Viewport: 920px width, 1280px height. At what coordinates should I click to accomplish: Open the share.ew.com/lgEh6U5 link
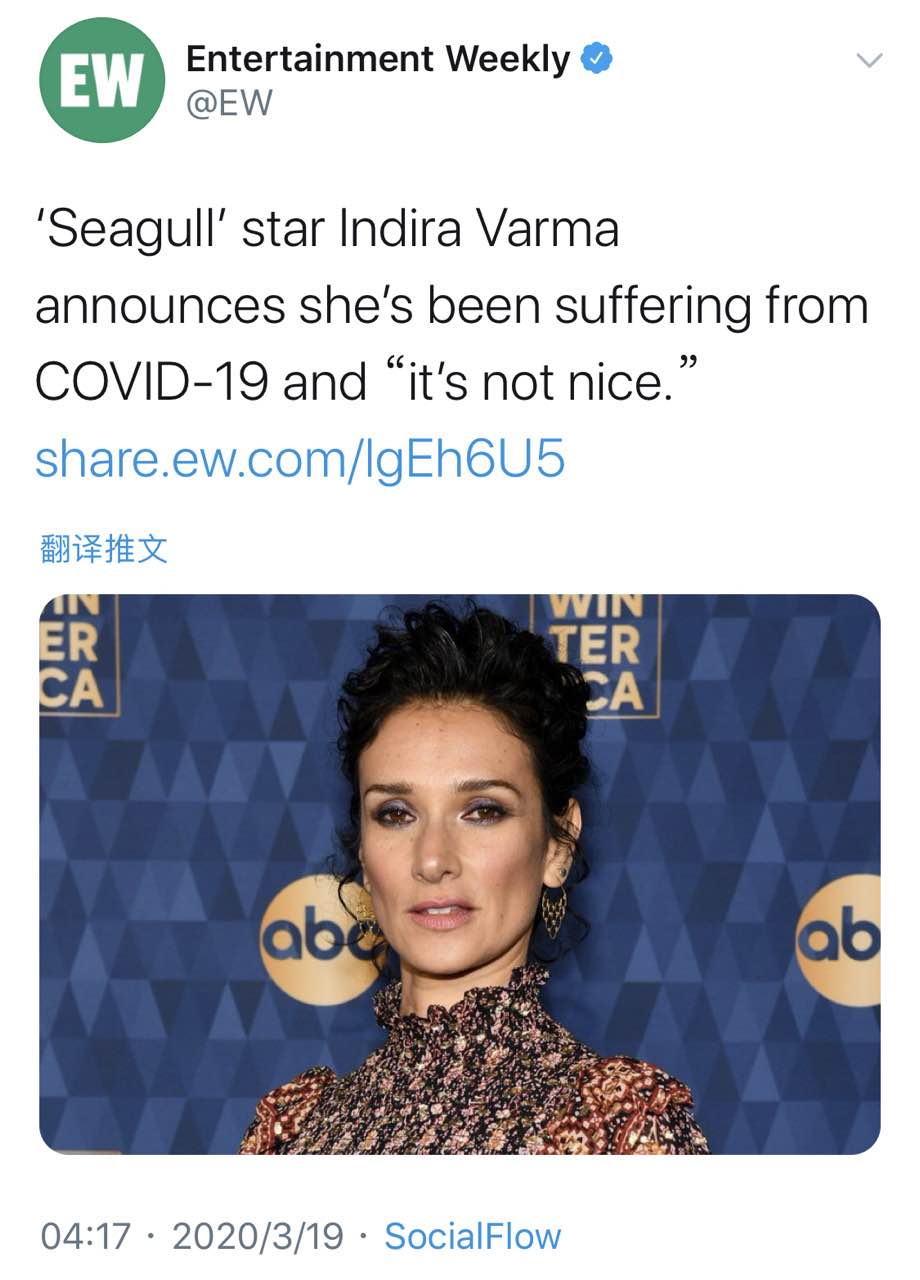[299, 458]
